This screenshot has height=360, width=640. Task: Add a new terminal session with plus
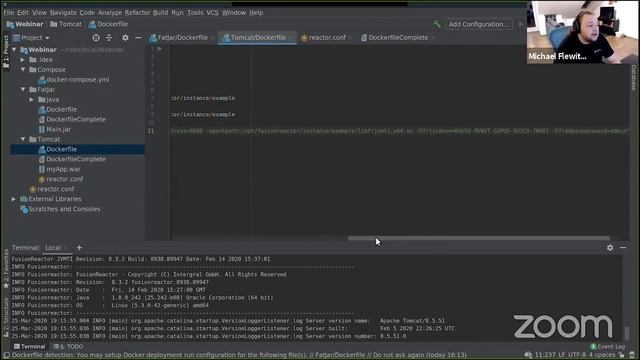point(79,248)
